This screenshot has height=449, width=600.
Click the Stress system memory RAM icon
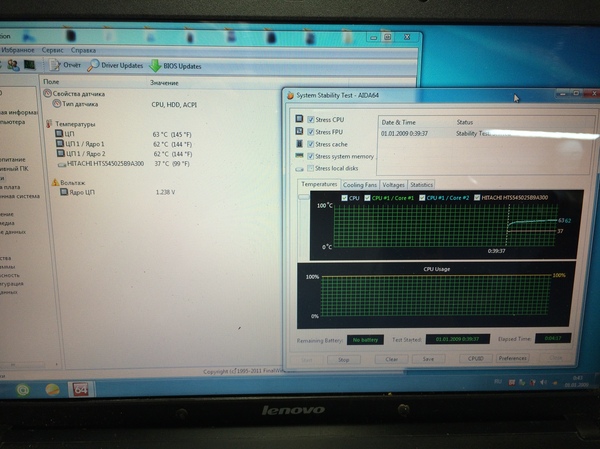[x=299, y=156]
